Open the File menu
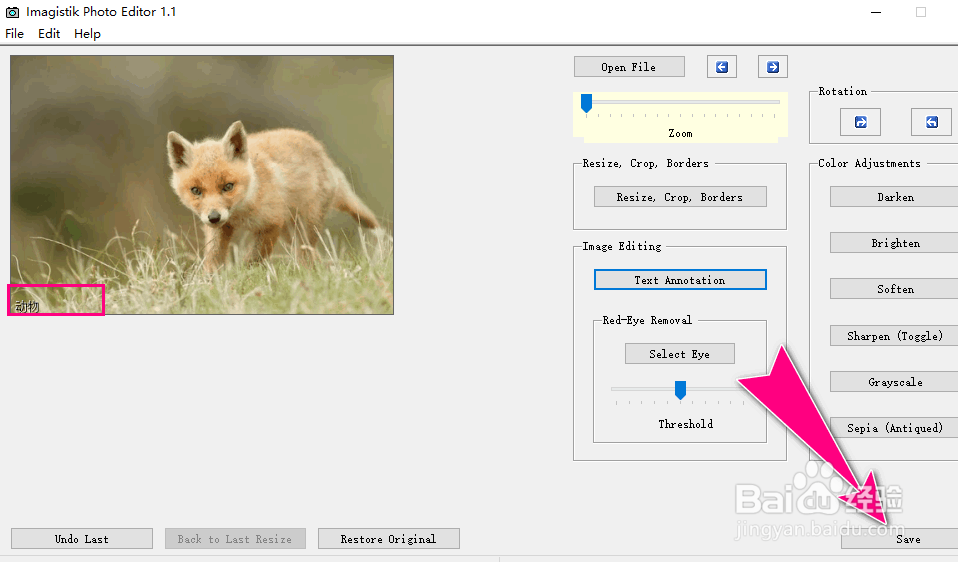Viewport: 958px width, 562px height. (14, 33)
